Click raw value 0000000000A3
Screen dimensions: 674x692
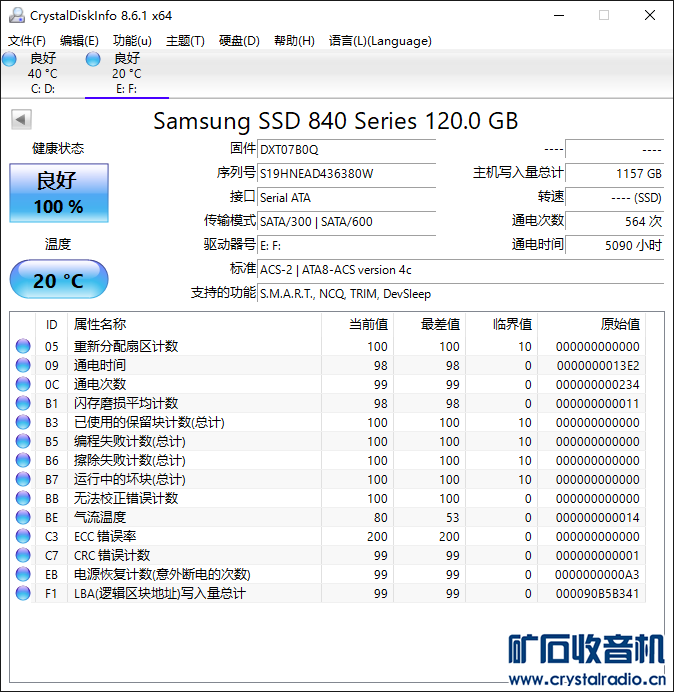[x=598, y=574]
